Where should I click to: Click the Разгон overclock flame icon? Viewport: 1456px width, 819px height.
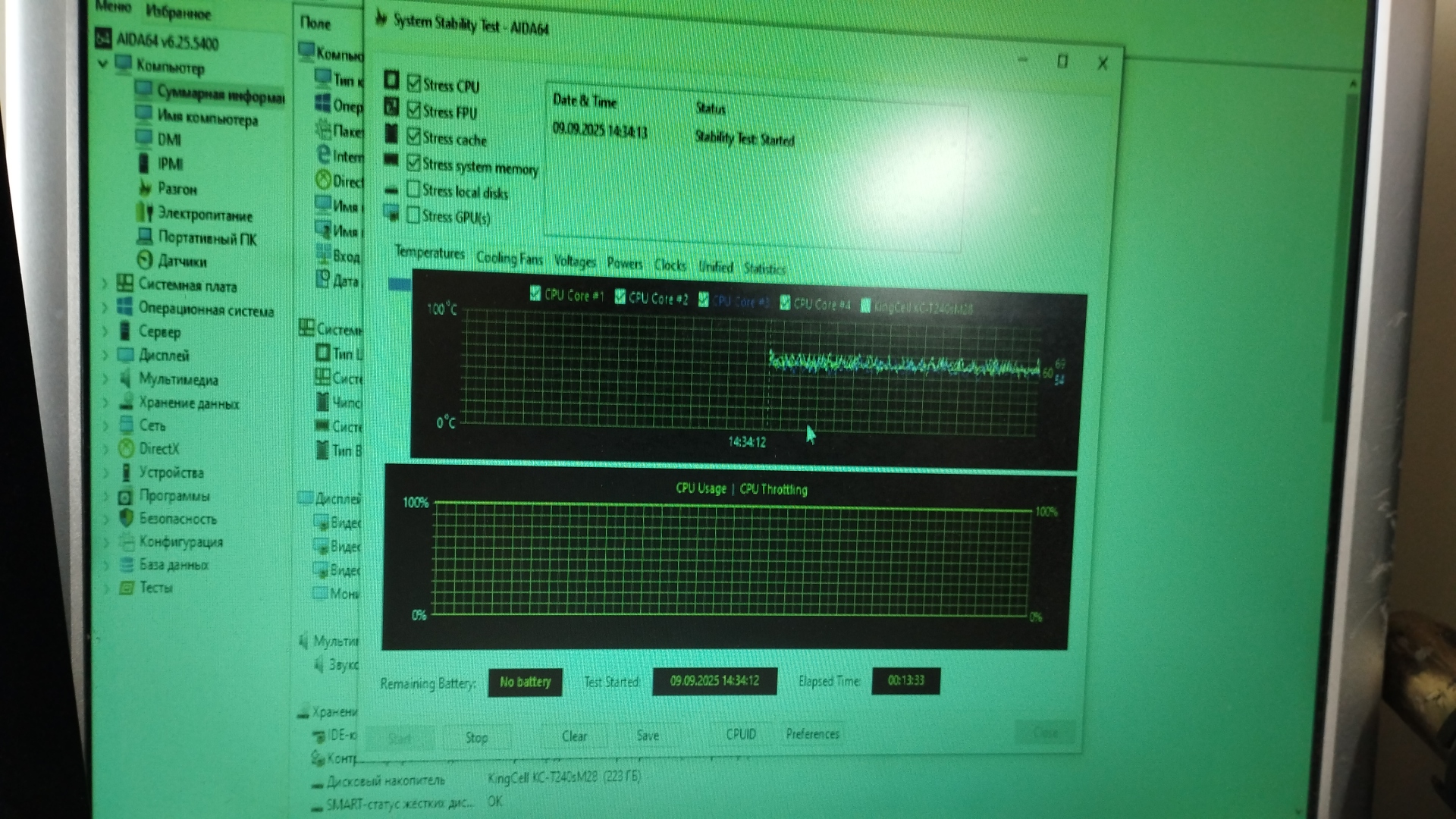point(144,187)
